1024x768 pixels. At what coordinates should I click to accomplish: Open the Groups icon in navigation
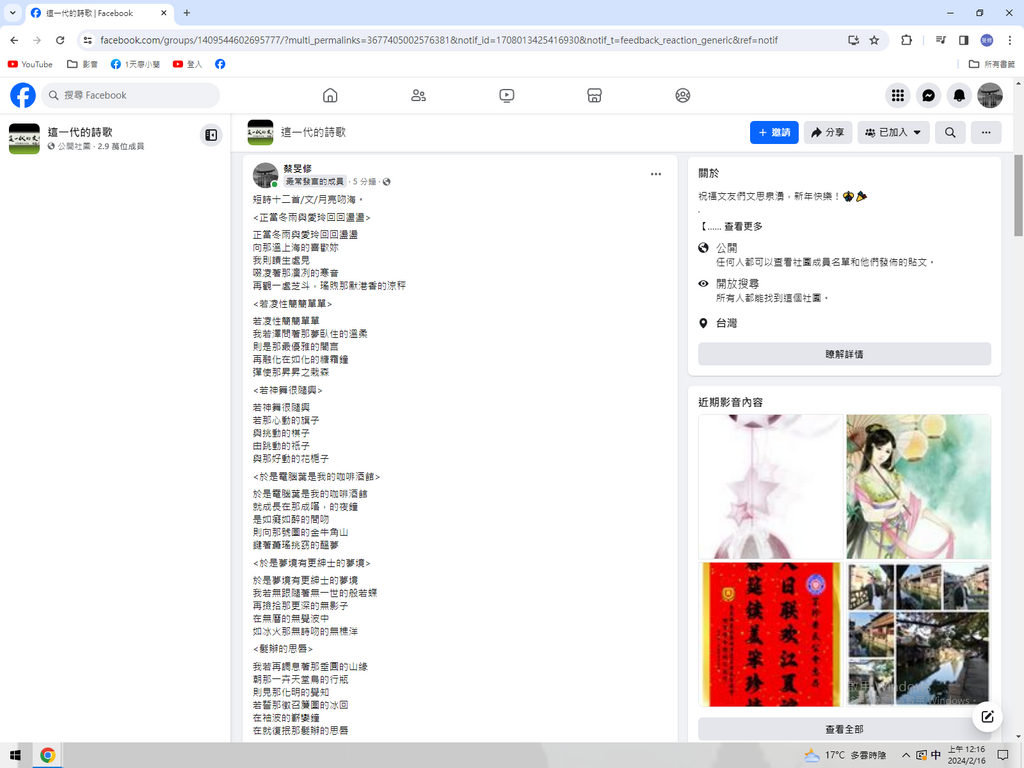pos(682,95)
